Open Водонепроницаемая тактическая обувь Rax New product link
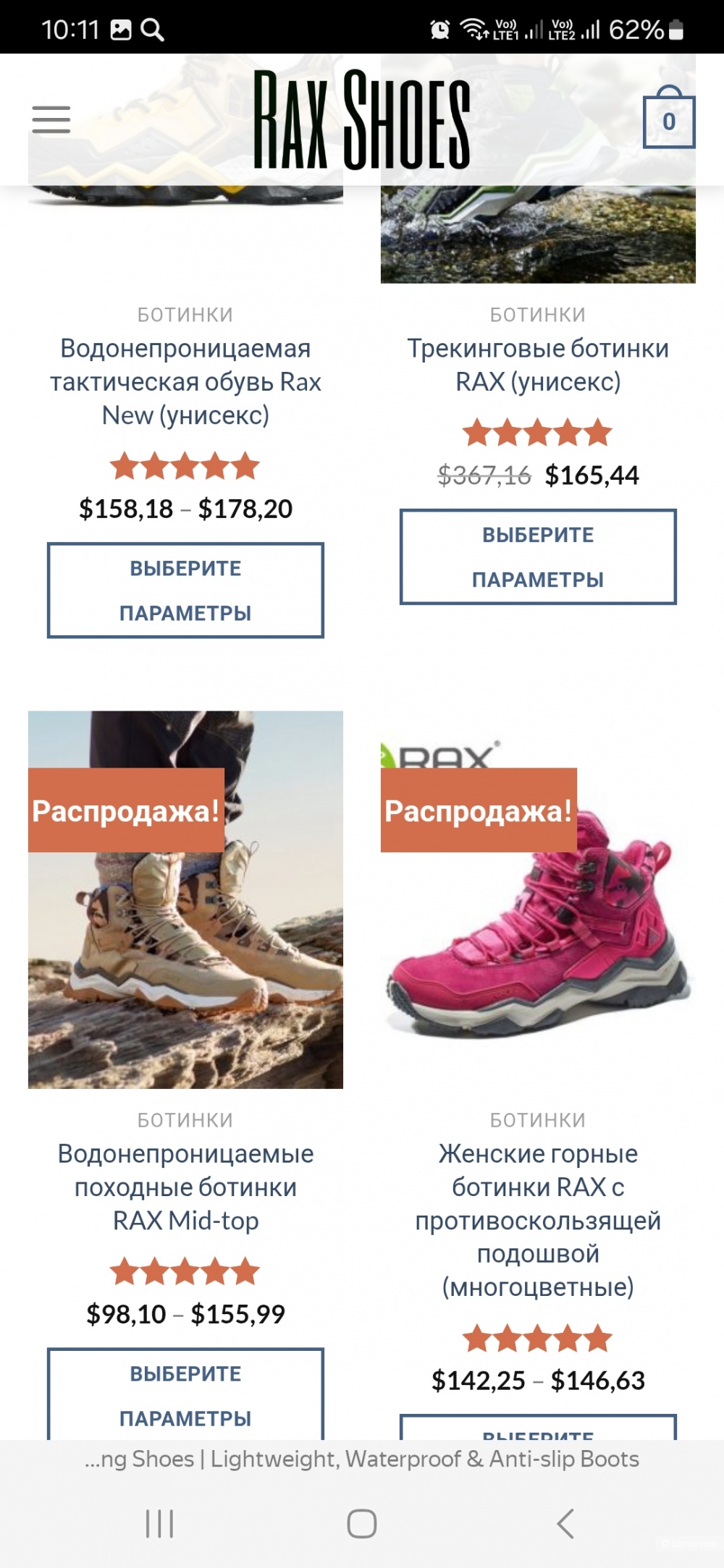The image size is (724, 1568). pos(185,382)
